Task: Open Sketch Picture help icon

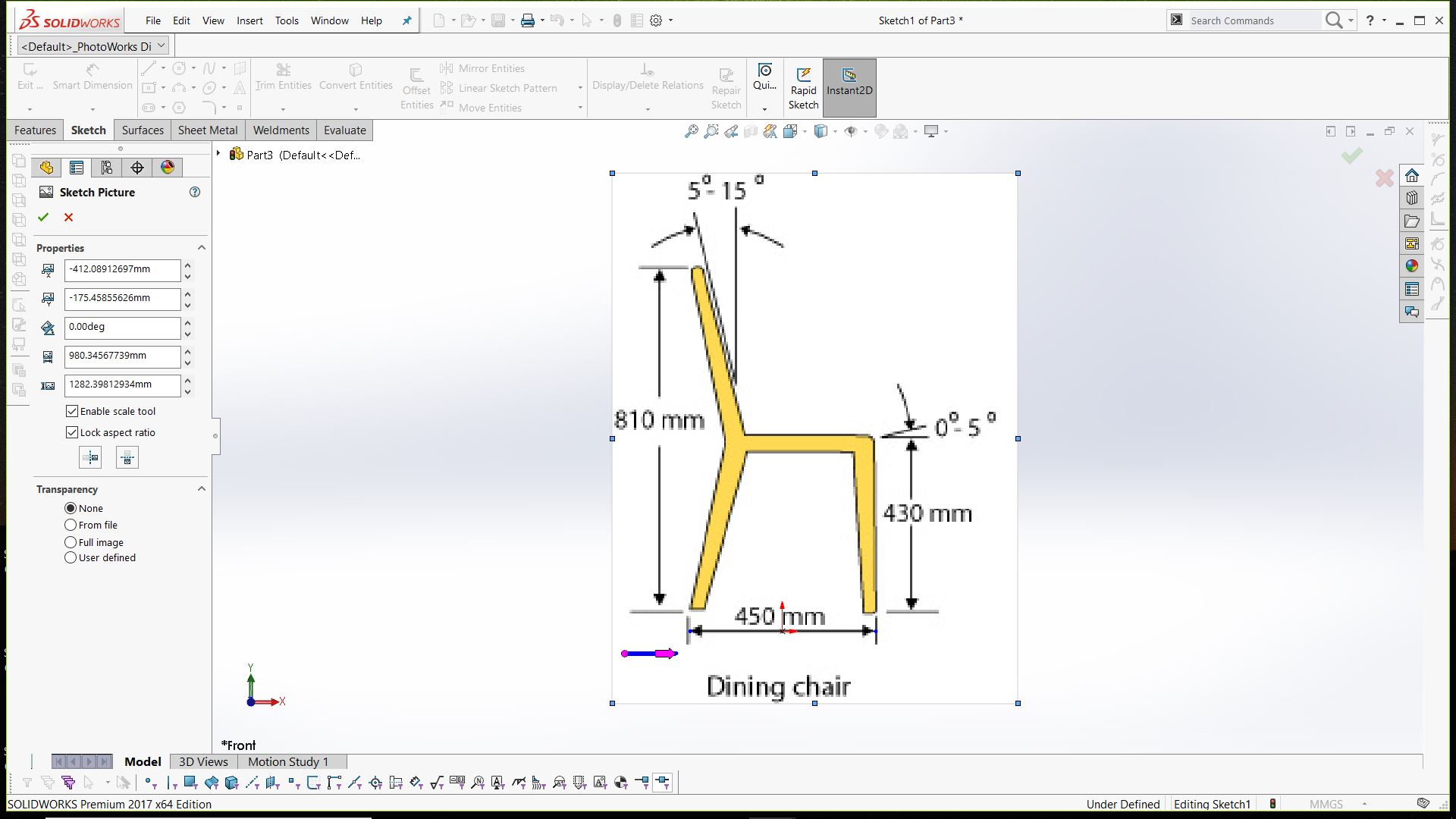Action: tap(195, 193)
